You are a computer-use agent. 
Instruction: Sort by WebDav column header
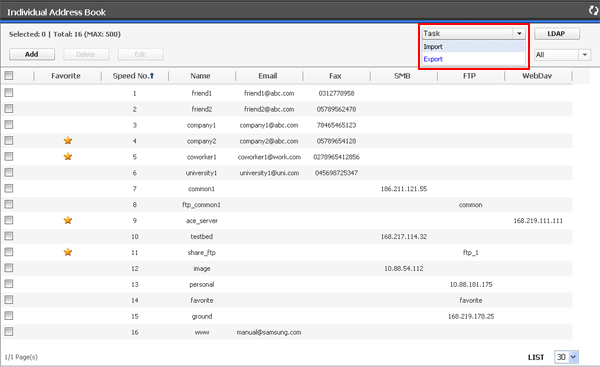(x=537, y=76)
